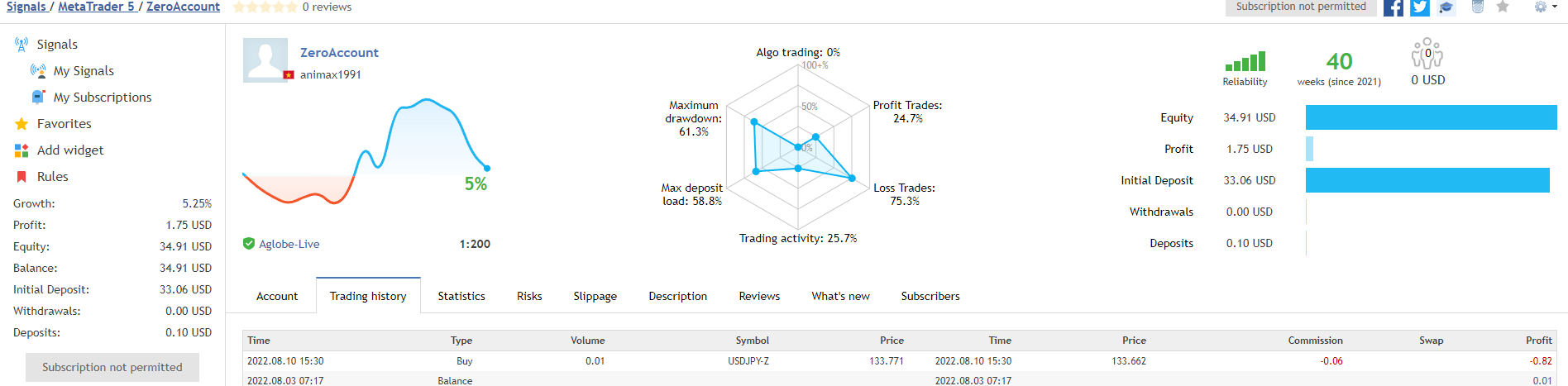1568x386 pixels.
Task: Open the Risks tab
Action: [529, 296]
